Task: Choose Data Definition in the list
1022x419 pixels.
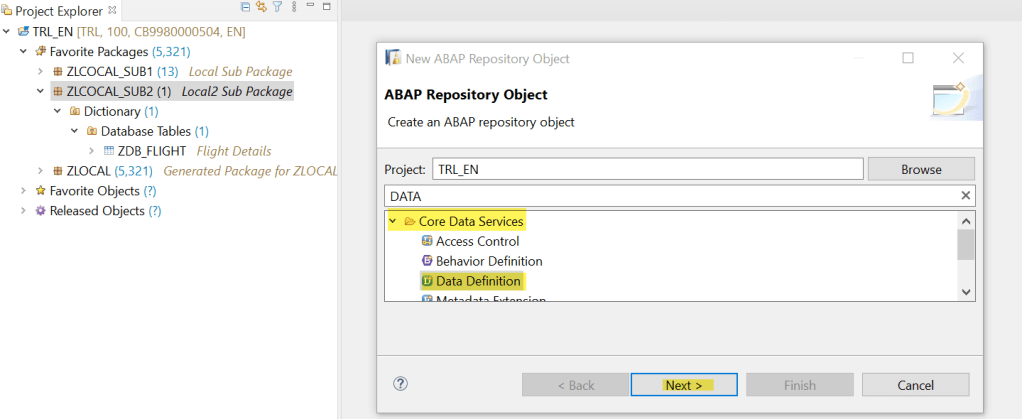Action: click(477, 281)
